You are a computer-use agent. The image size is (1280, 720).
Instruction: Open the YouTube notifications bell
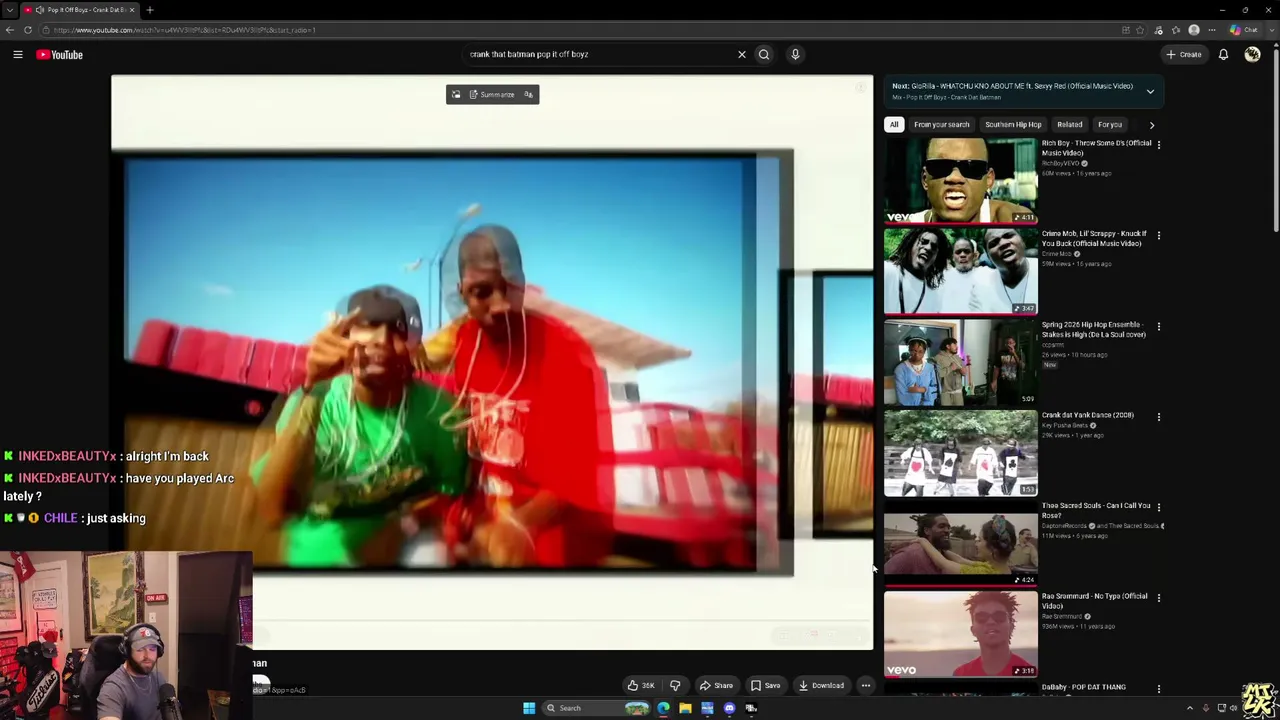[1223, 54]
